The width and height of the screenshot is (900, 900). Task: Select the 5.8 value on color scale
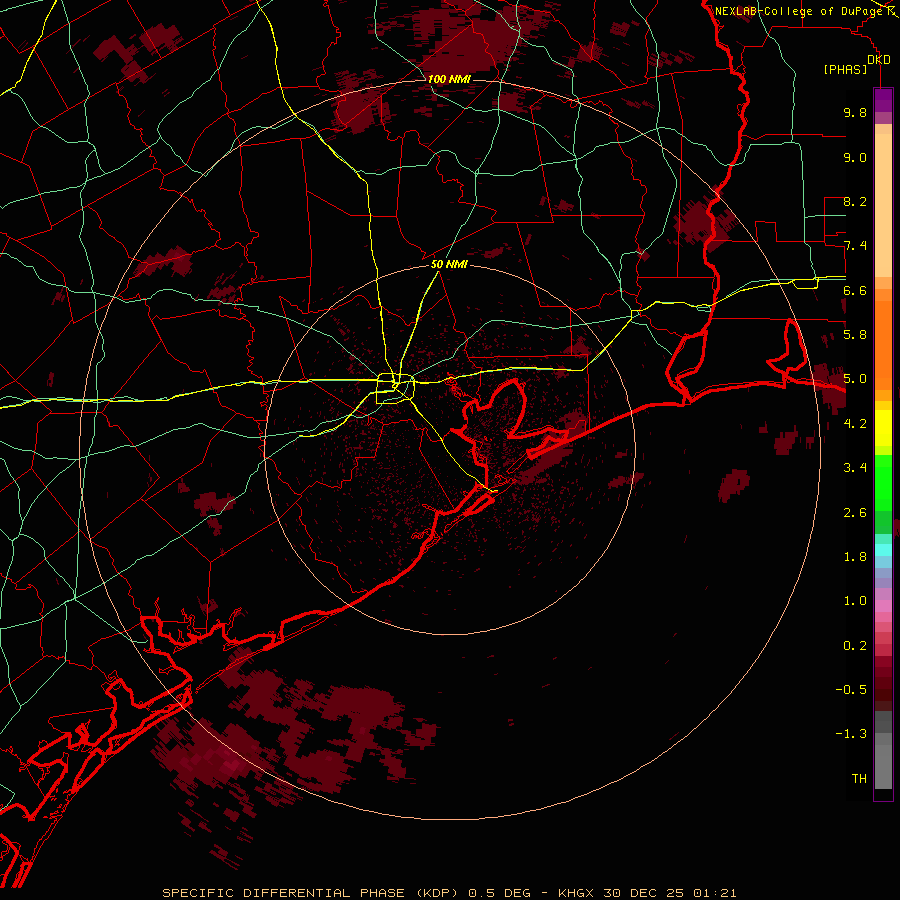(x=855, y=335)
